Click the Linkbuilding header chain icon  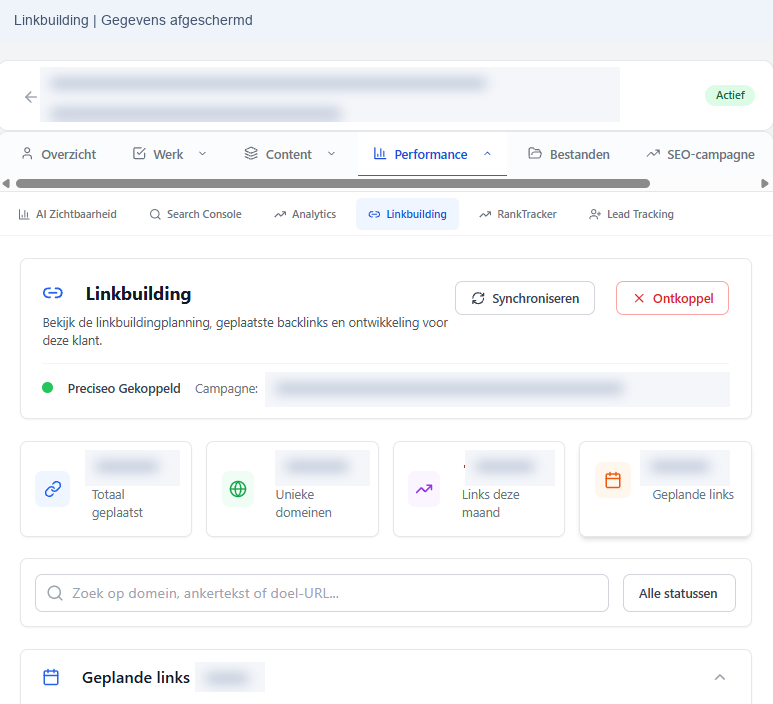click(x=53, y=293)
